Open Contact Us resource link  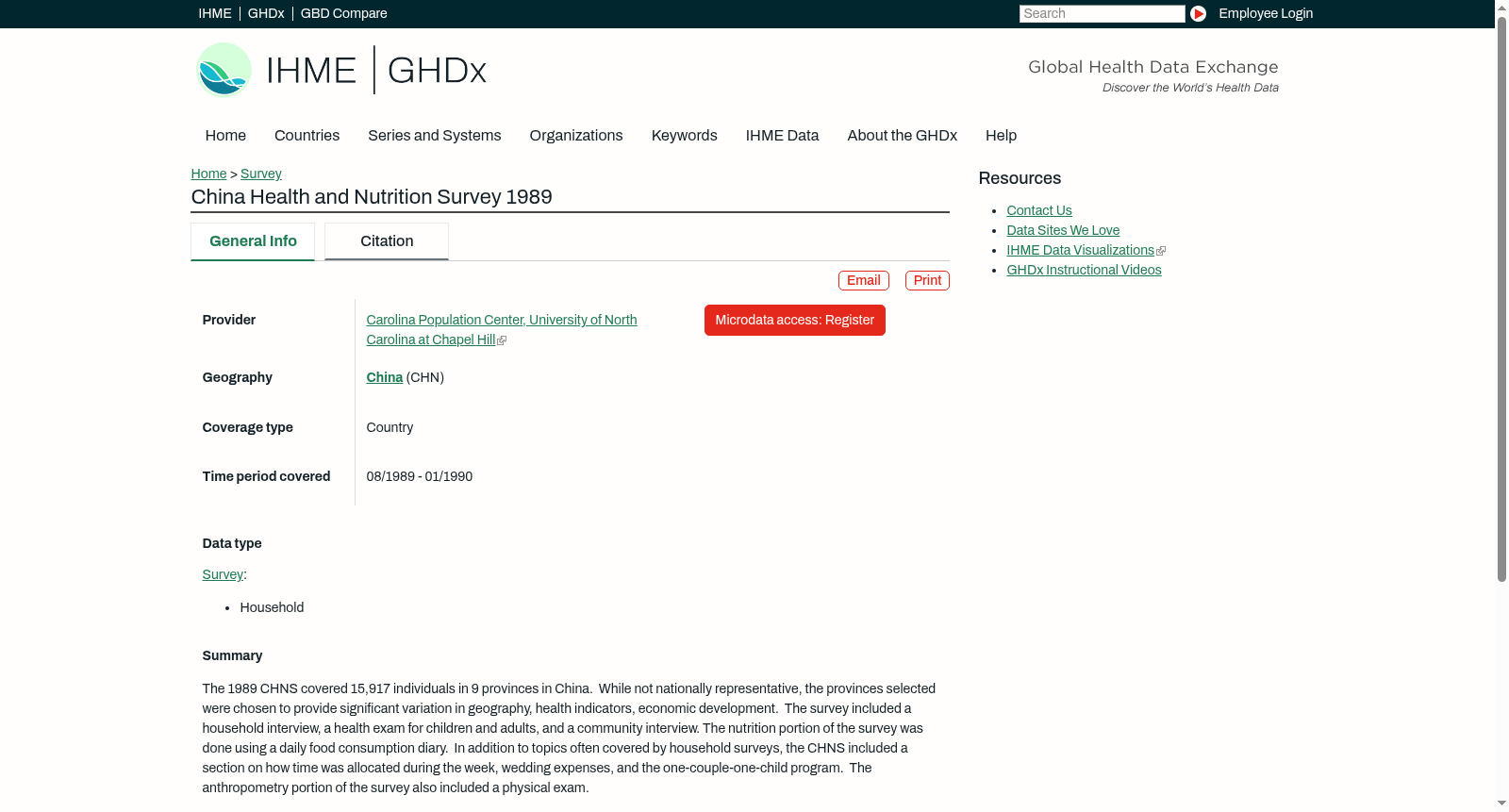(1039, 210)
